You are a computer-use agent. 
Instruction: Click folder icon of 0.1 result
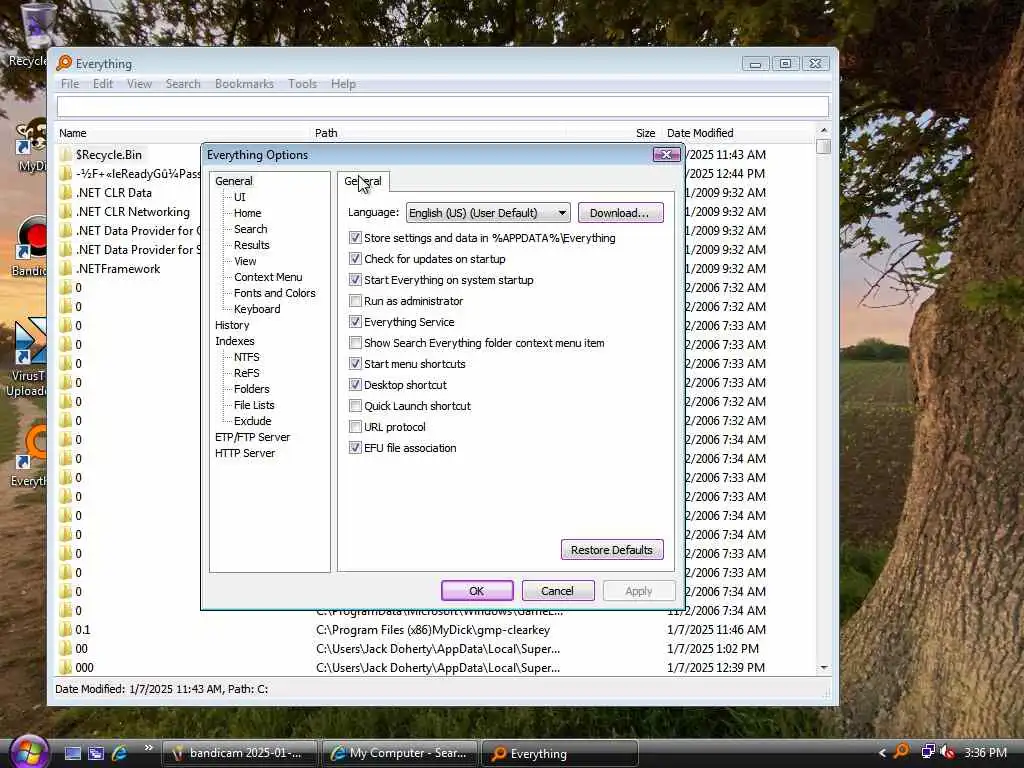pos(65,630)
